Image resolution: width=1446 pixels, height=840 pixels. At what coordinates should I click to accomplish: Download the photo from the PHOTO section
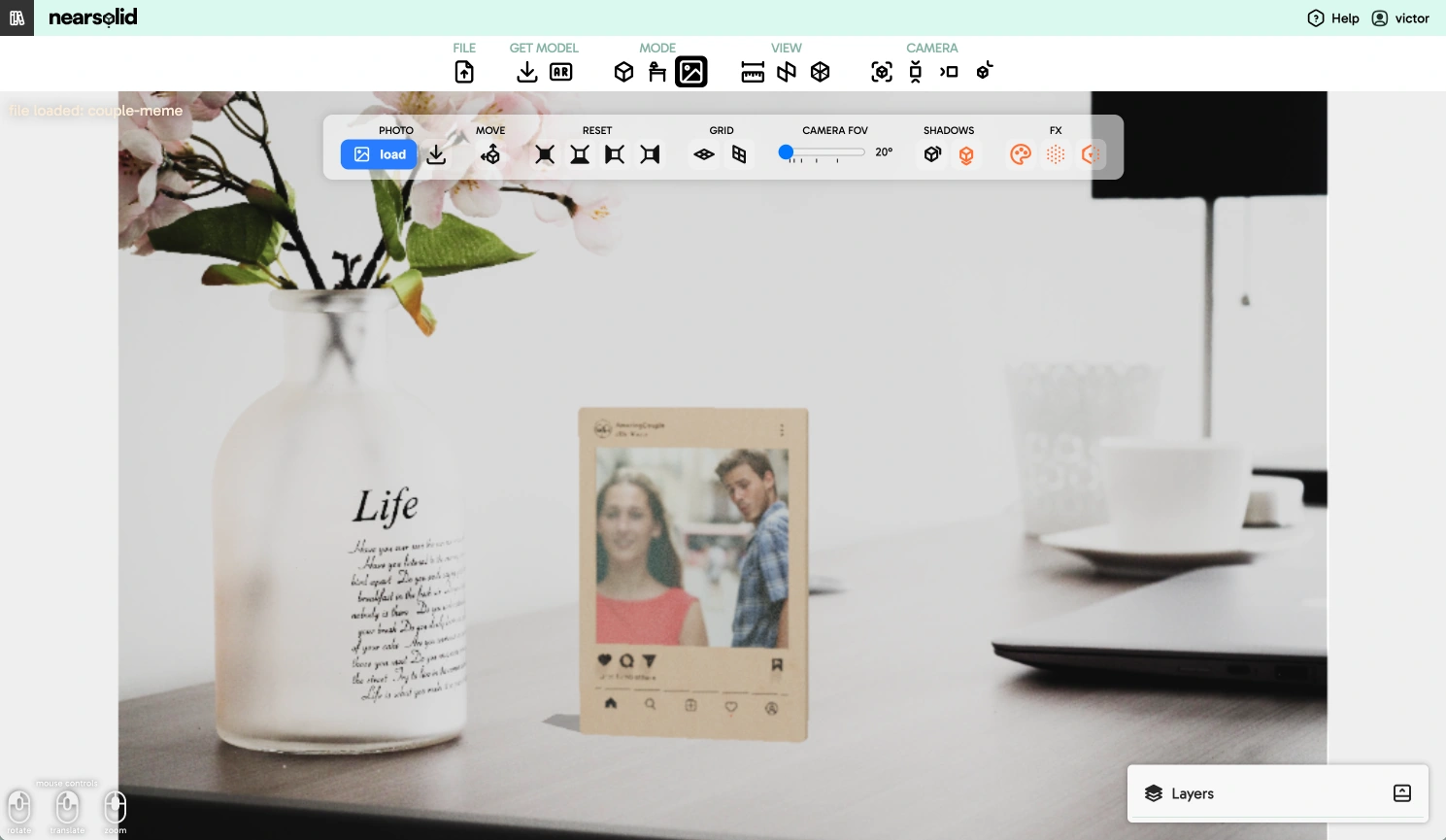click(x=437, y=154)
